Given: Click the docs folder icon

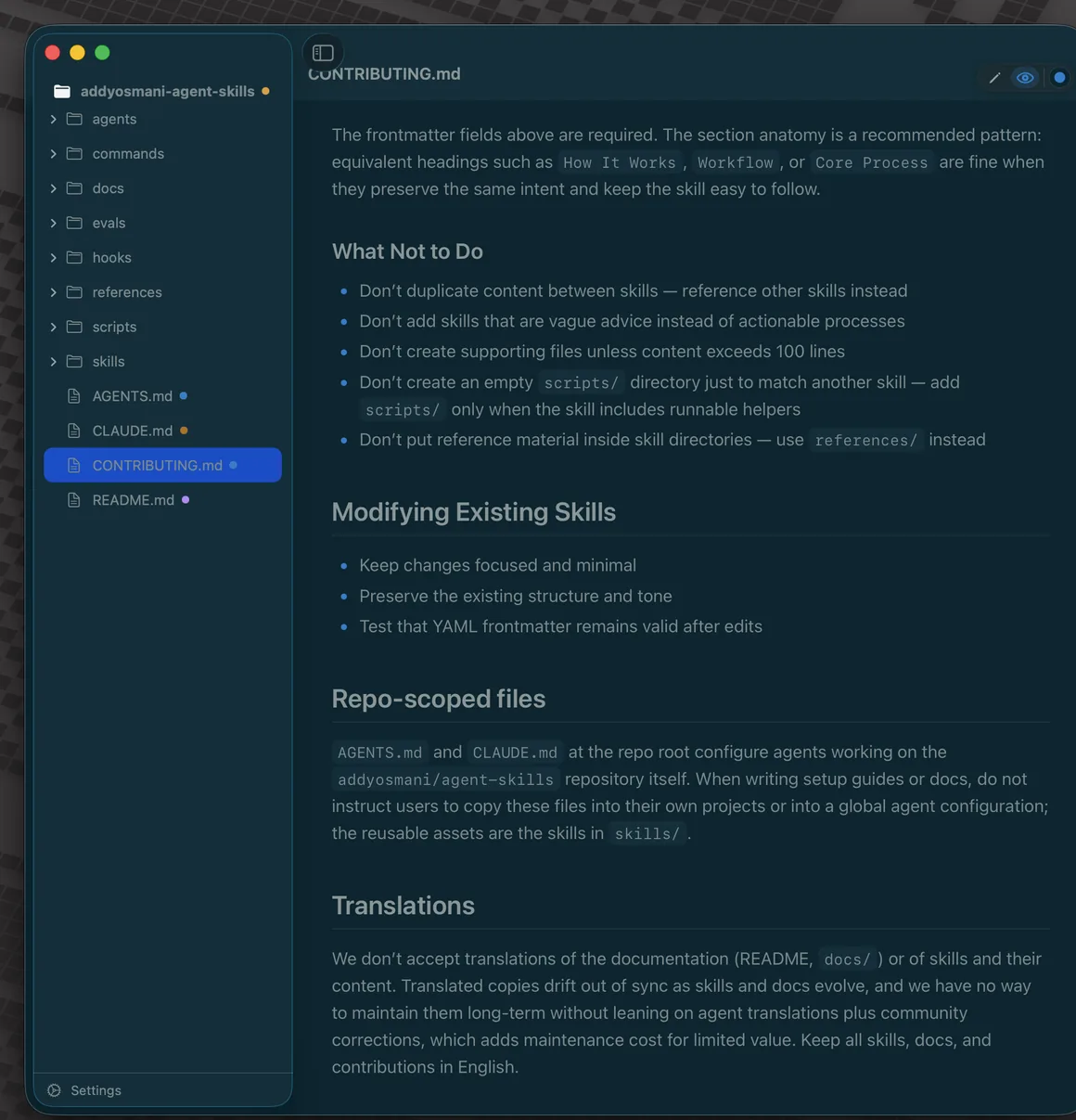Looking at the screenshot, I should 74,188.
